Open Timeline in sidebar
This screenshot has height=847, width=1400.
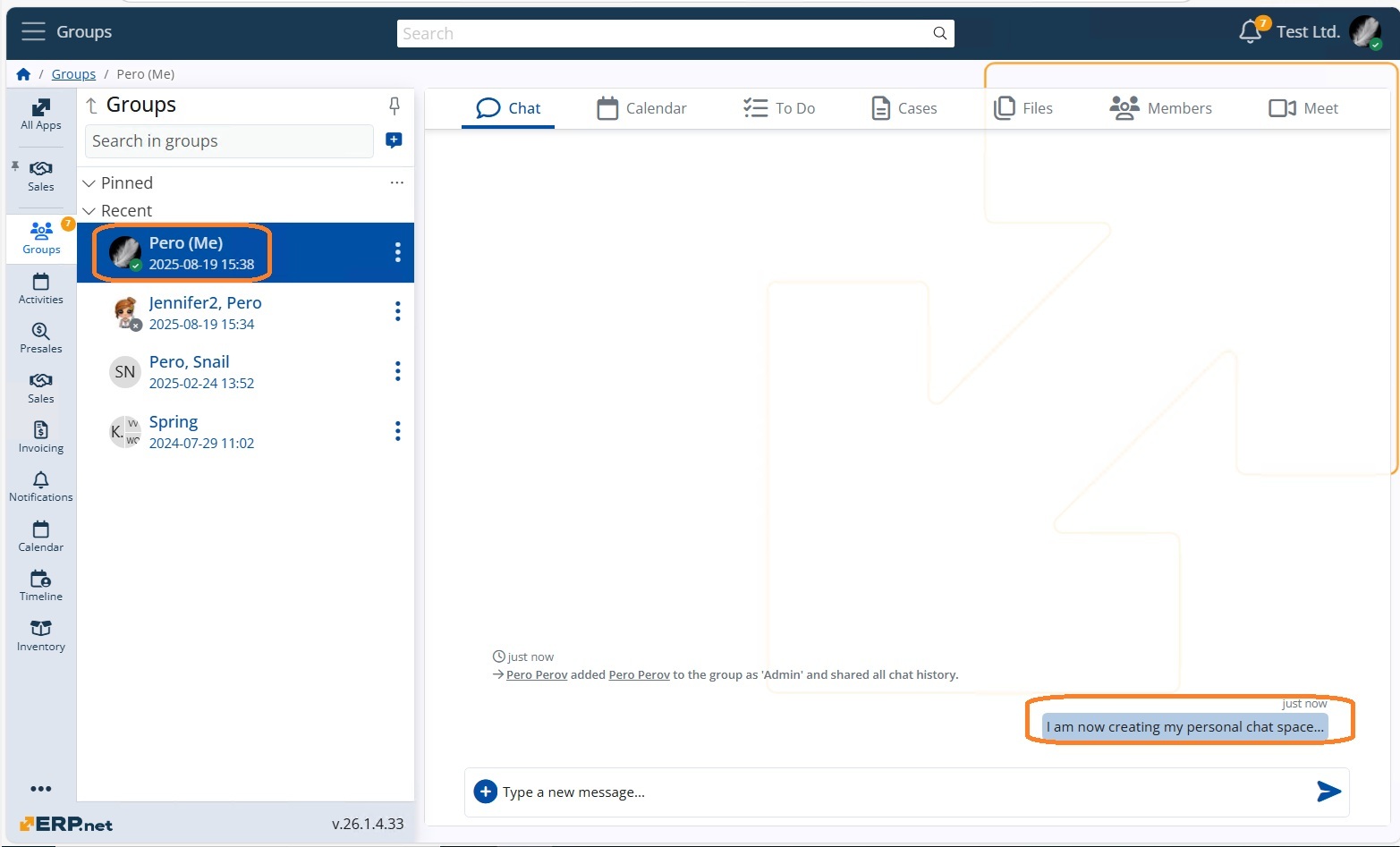[x=41, y=586]
